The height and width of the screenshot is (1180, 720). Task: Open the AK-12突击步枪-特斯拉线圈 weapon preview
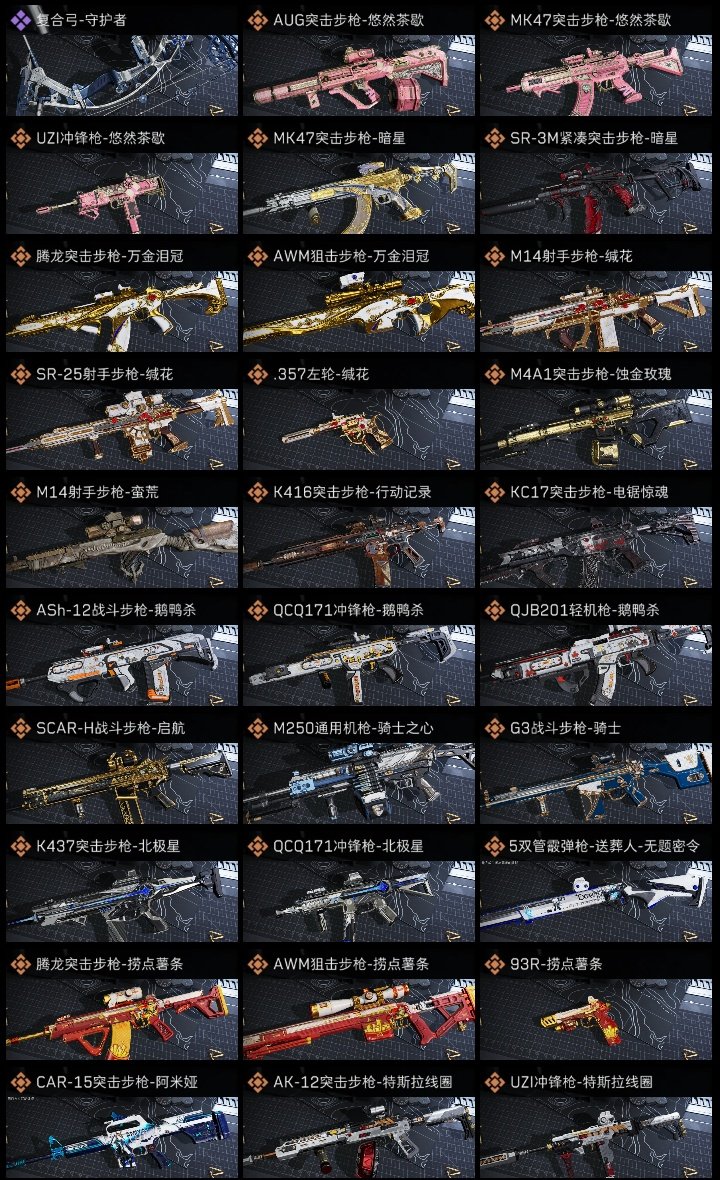point(359,1137)
